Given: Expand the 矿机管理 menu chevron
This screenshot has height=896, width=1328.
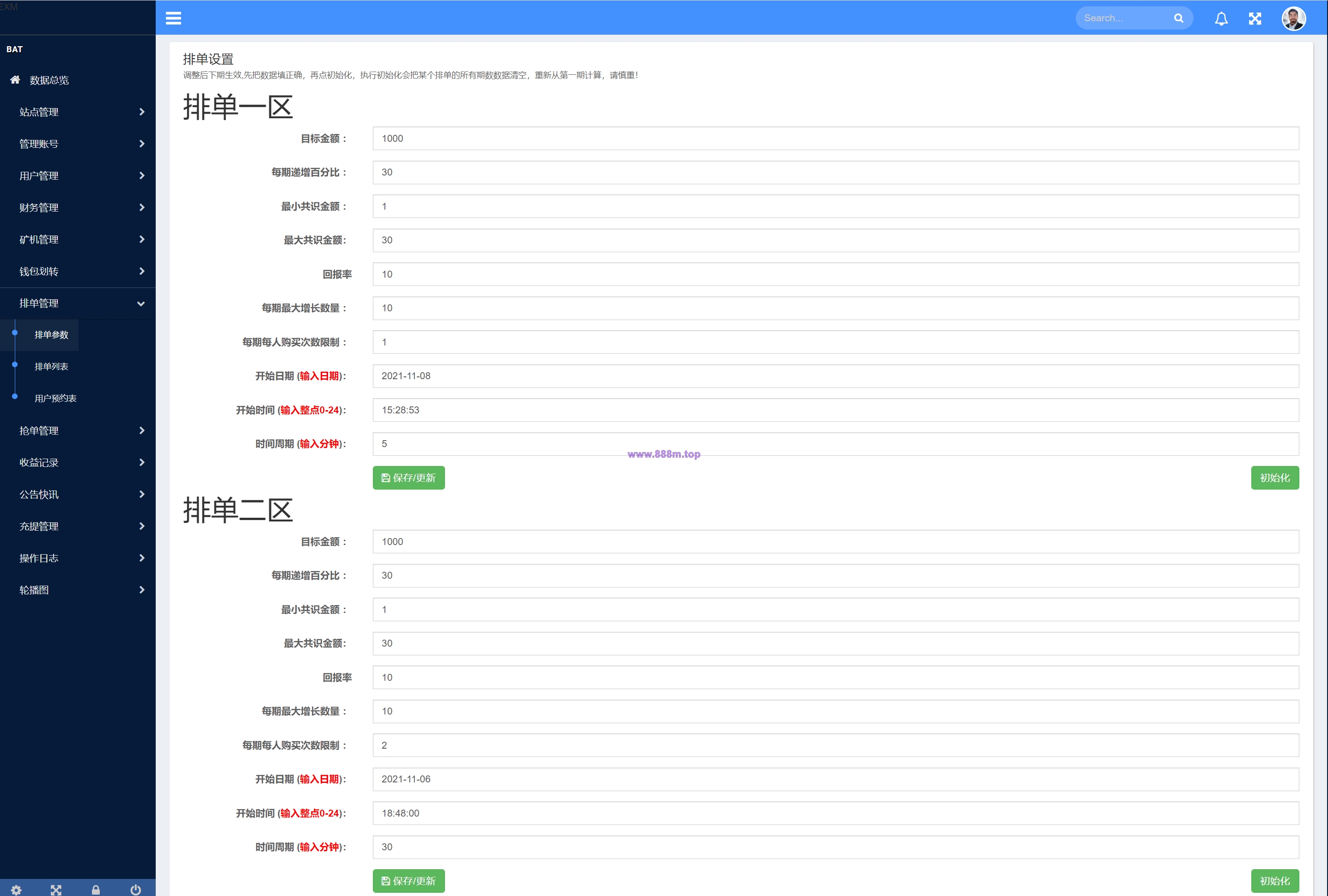Looking at the screenshot, I should click(x=142, y=239).
